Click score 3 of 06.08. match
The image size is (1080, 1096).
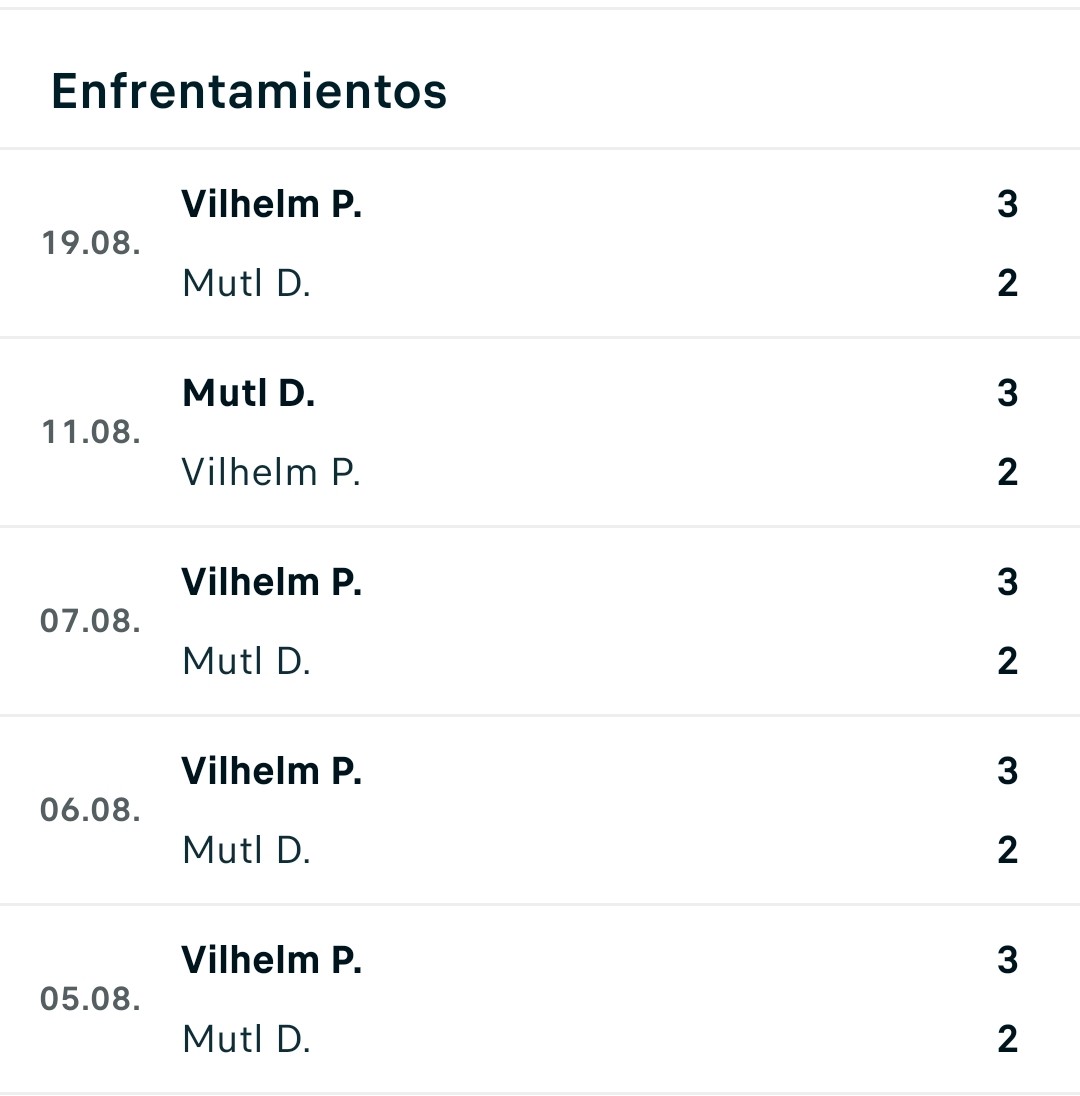pos(1007,771)
